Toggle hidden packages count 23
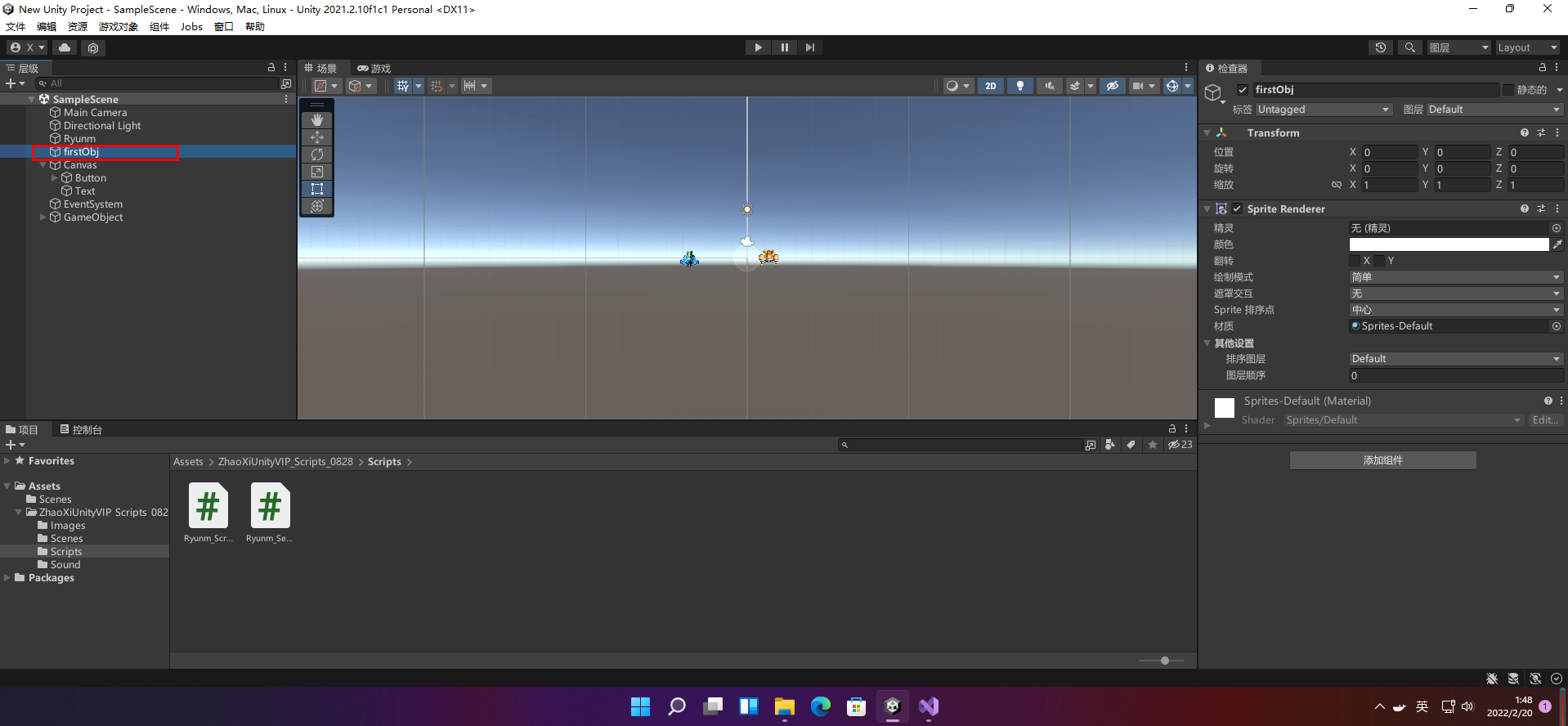1568x726 pixels. pyautogui.click(x=1180, y=445)
